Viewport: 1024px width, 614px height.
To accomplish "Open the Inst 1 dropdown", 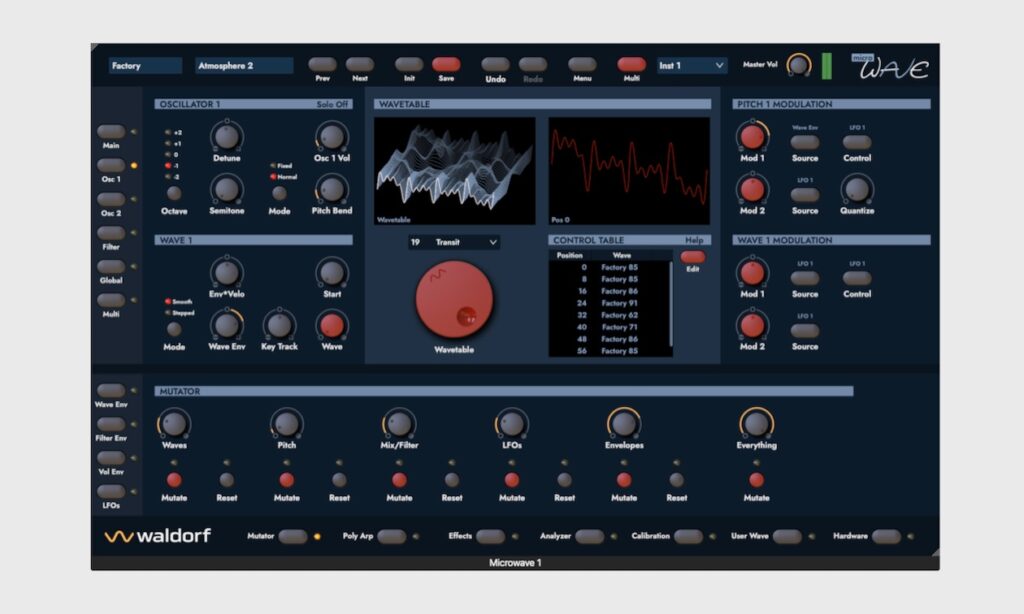I will pyautogui.click(x=691, y=65).
